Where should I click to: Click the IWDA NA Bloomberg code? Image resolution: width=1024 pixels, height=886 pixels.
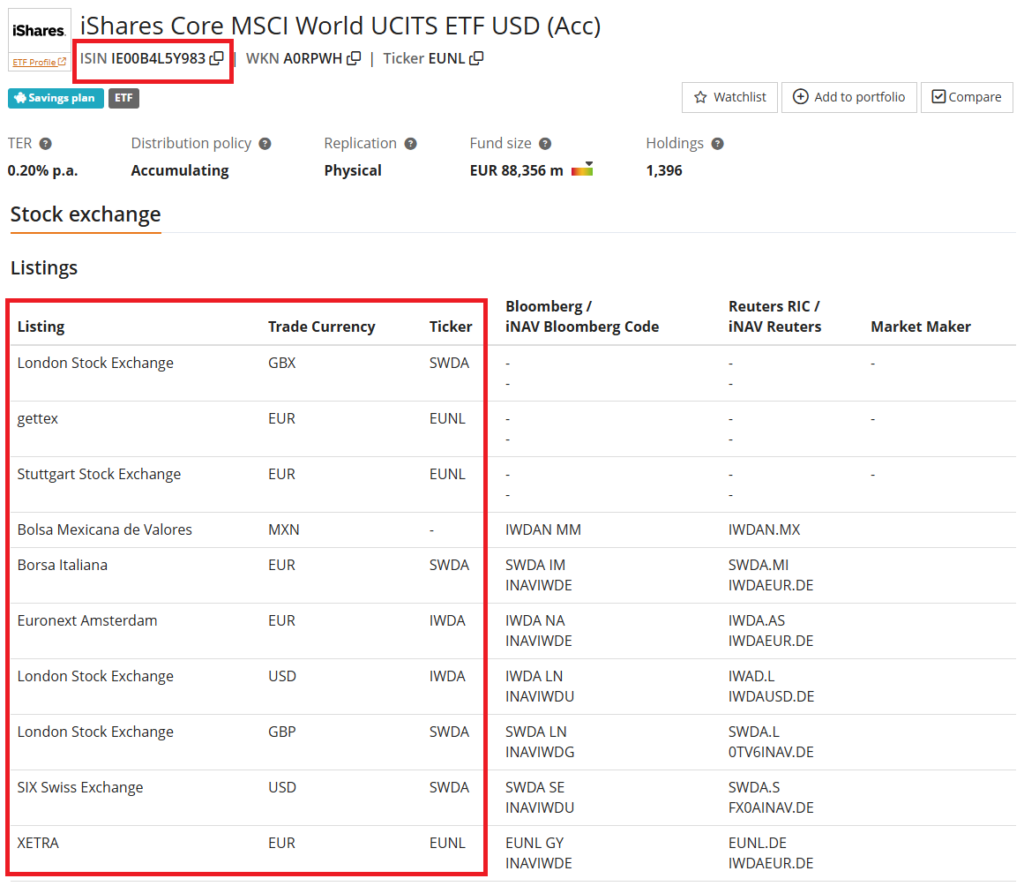point(535,620)
